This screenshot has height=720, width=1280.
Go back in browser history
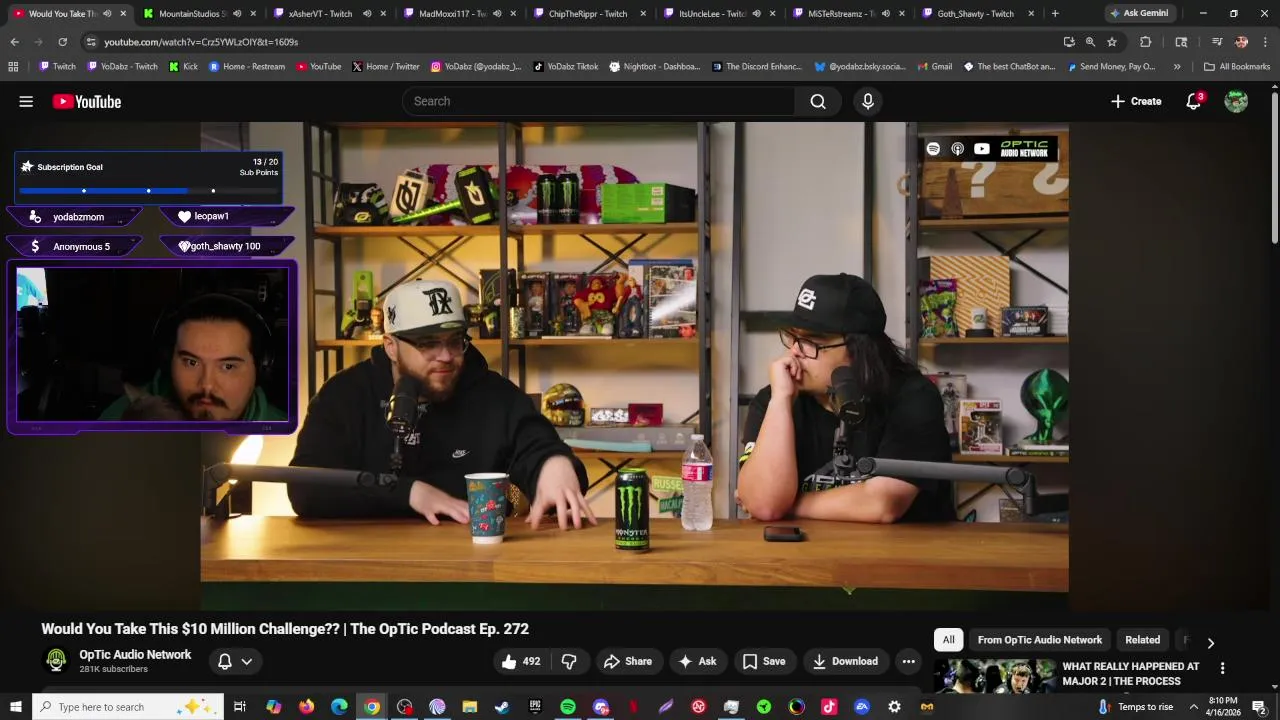pyautogui.click(x=14, y=42)
